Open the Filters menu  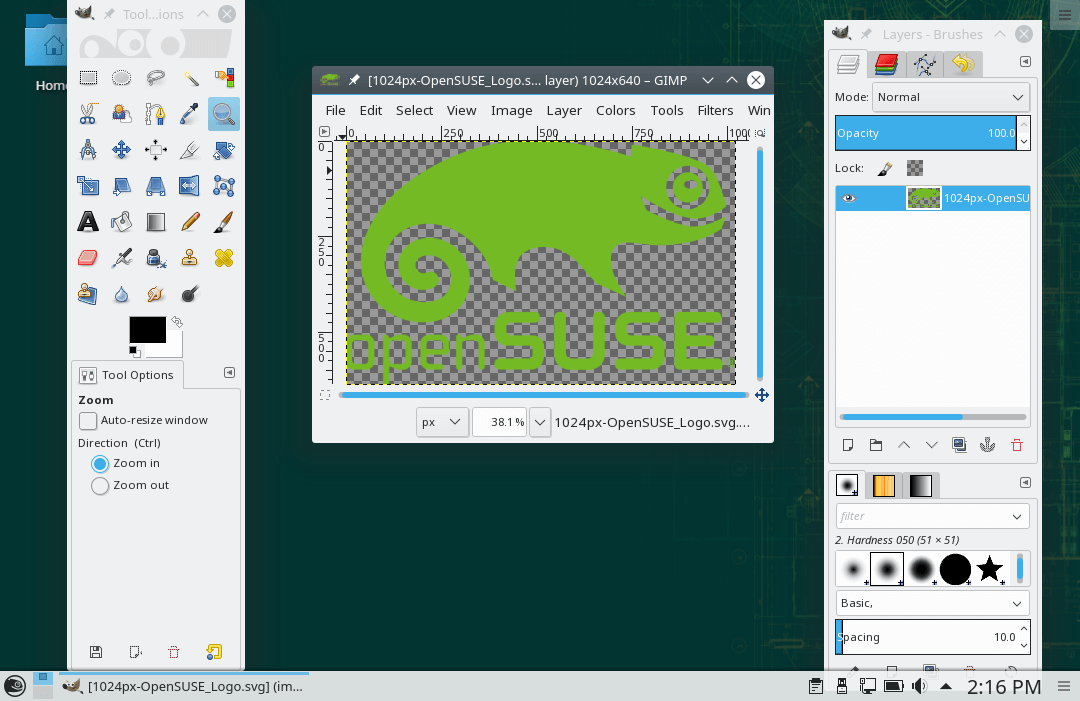(715, 110)
